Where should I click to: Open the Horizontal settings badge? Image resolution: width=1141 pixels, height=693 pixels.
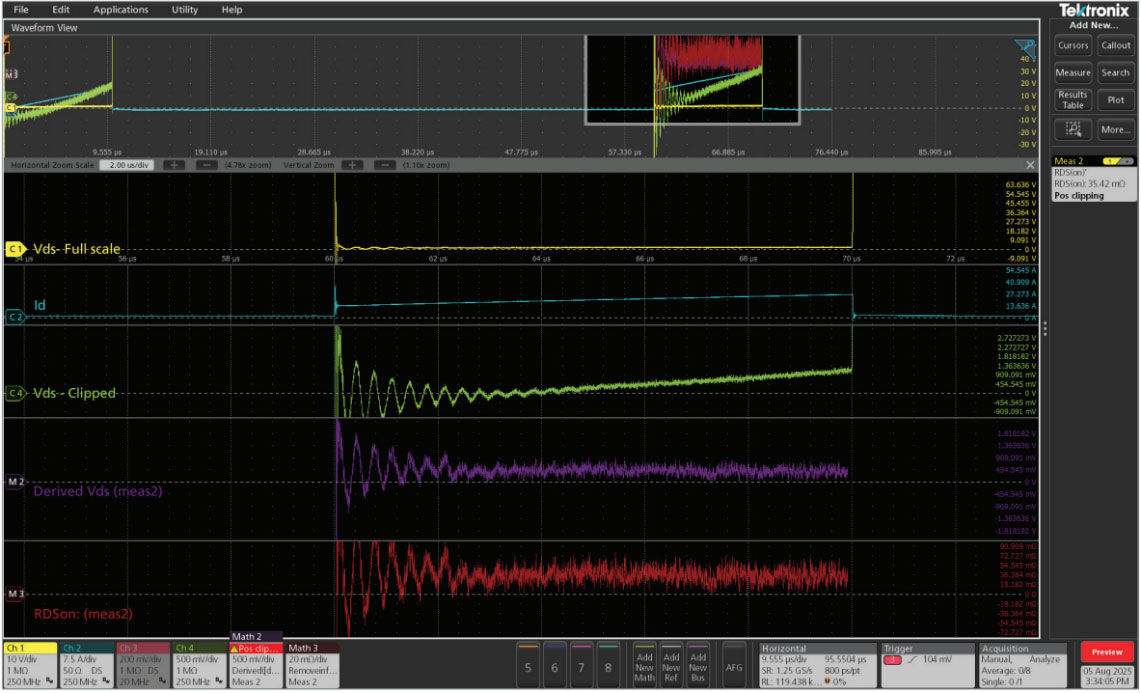(817, 665)
